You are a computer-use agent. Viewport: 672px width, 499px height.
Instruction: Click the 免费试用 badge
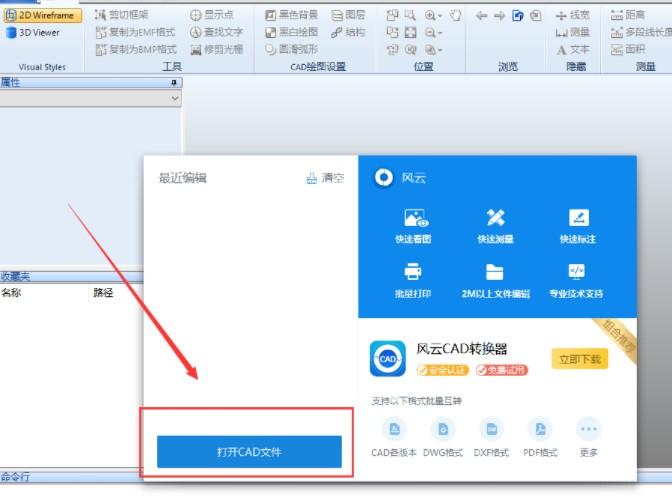(x=502, y=370)
